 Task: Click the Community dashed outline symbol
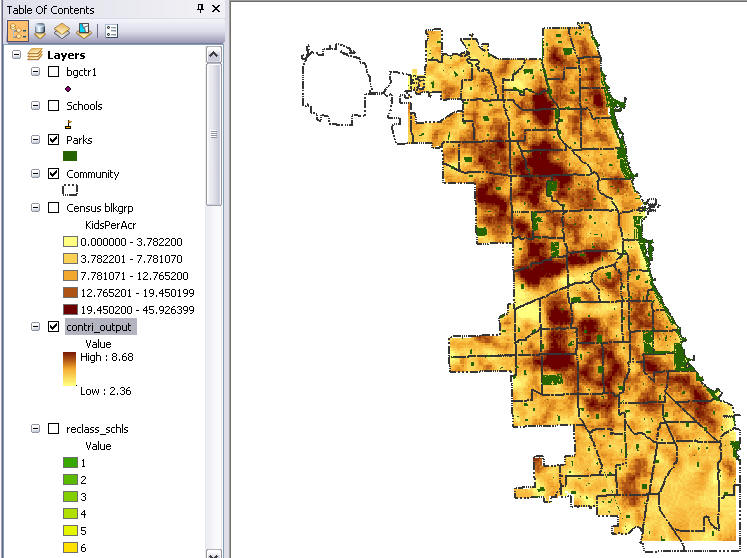coord(70,190)
